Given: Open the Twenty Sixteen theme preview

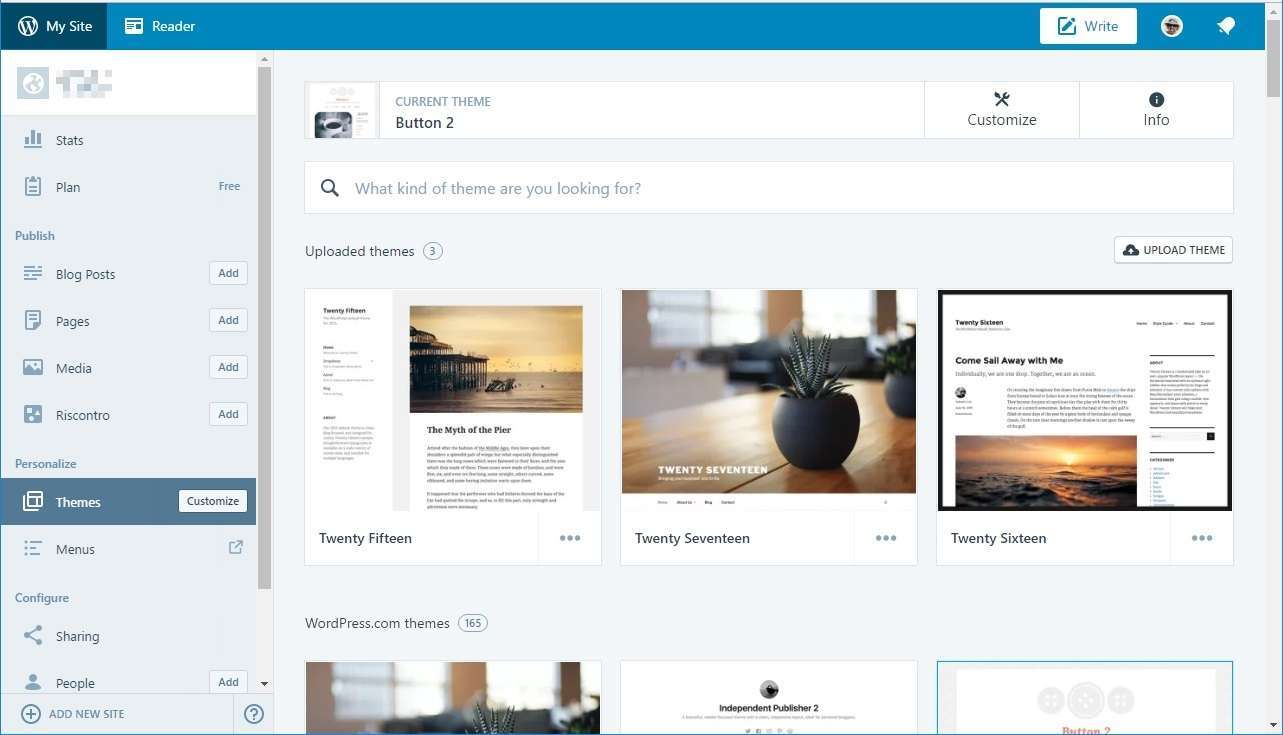Looking at the screenshot, I should pos(1085,400).
